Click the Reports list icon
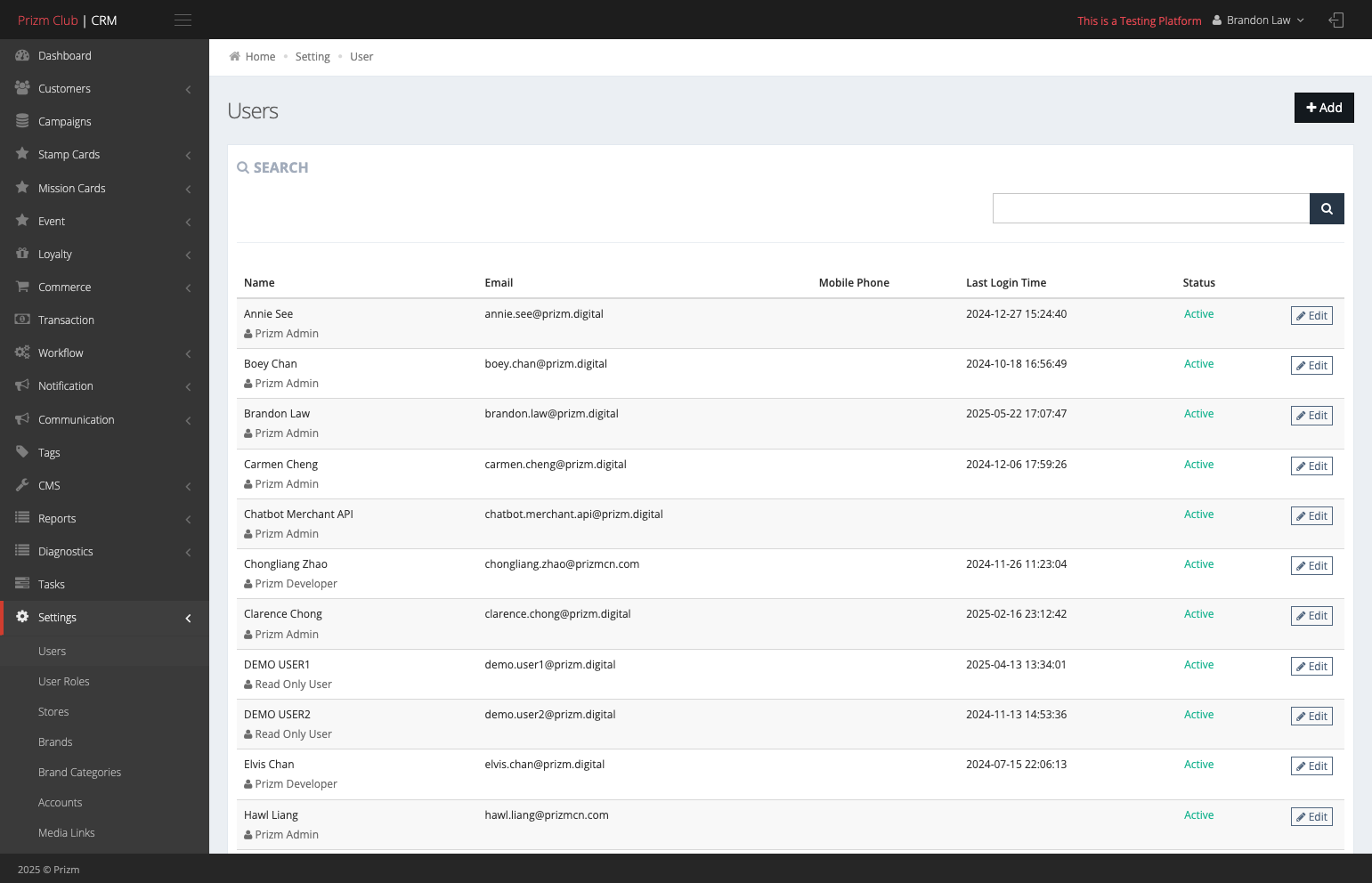Viewport: 1372px width, 883px height. [22, 518]
